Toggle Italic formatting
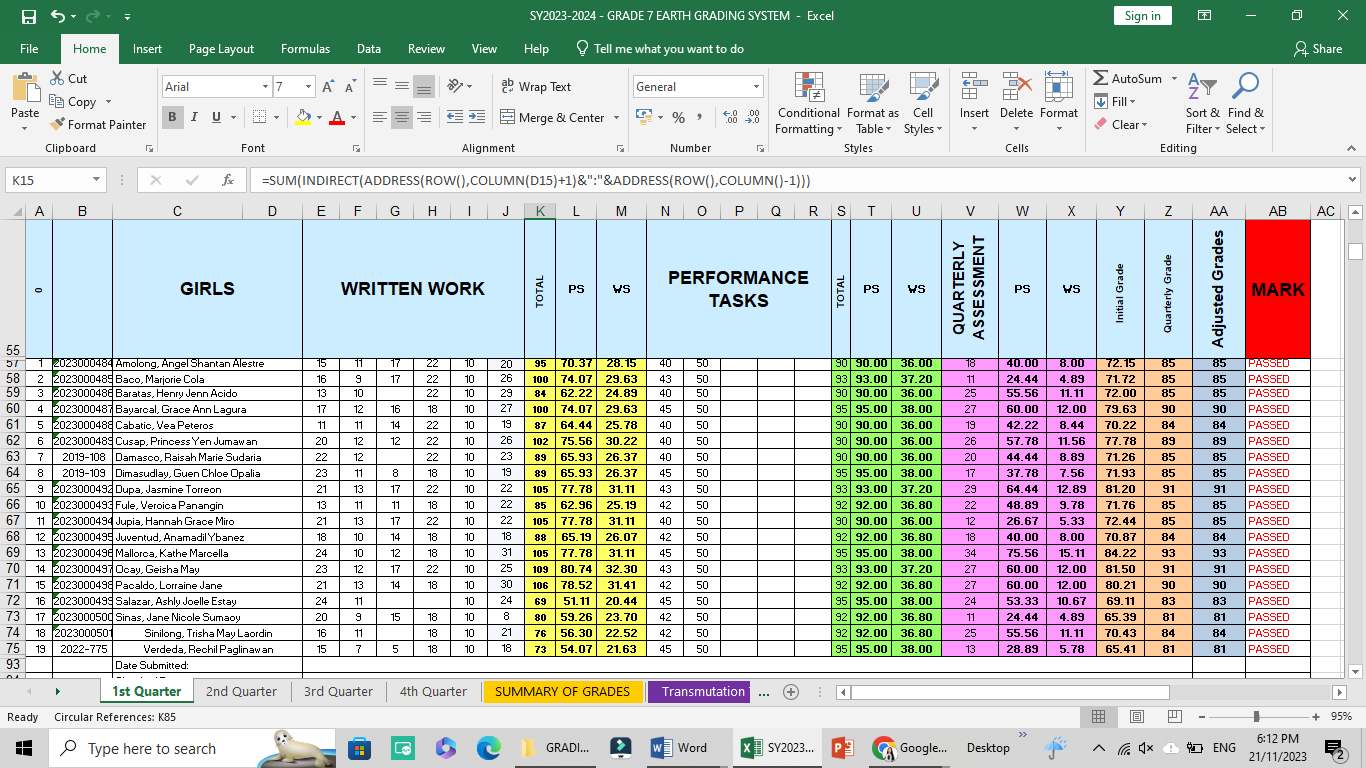Screen dimensions: 1366x768 (194, 118)
